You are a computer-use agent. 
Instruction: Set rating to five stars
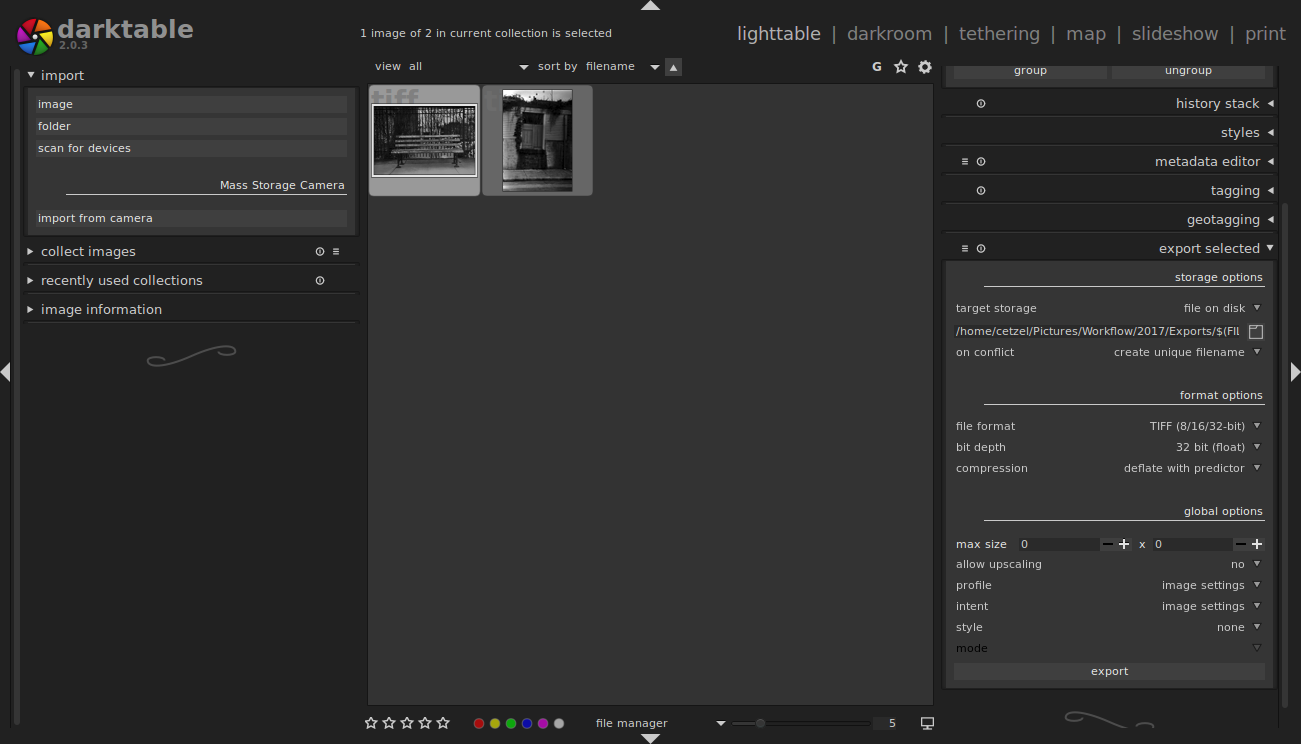(x=443, y=723)
